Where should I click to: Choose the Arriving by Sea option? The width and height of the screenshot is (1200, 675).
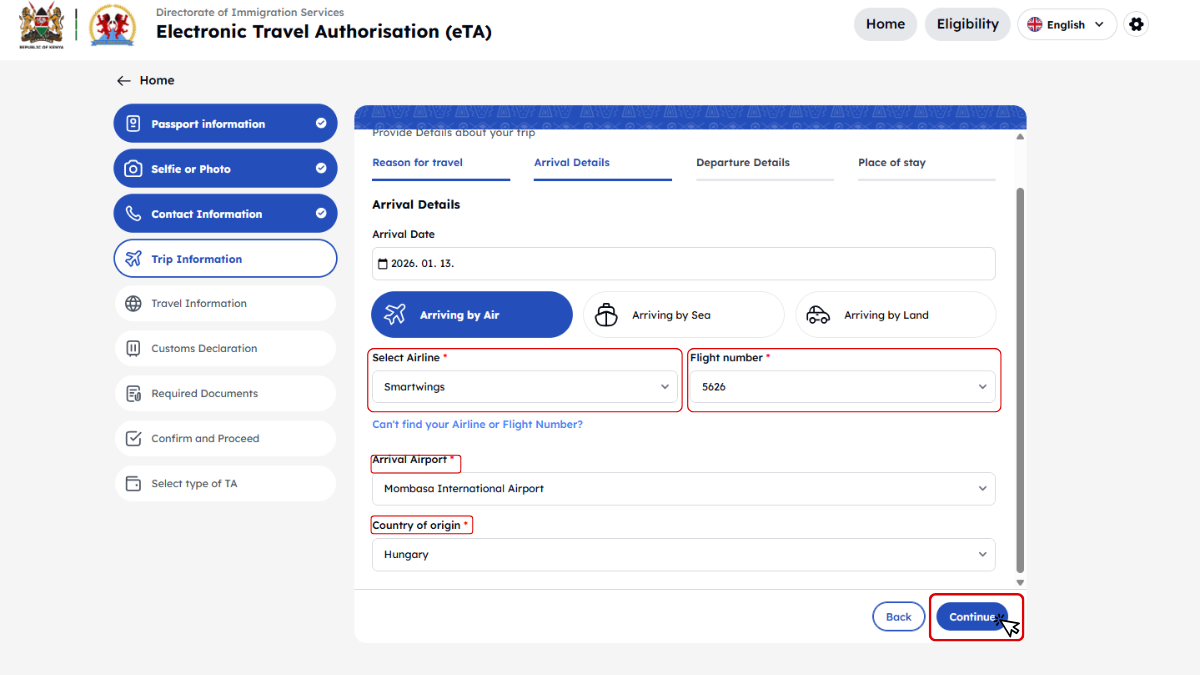pos(683,315)
